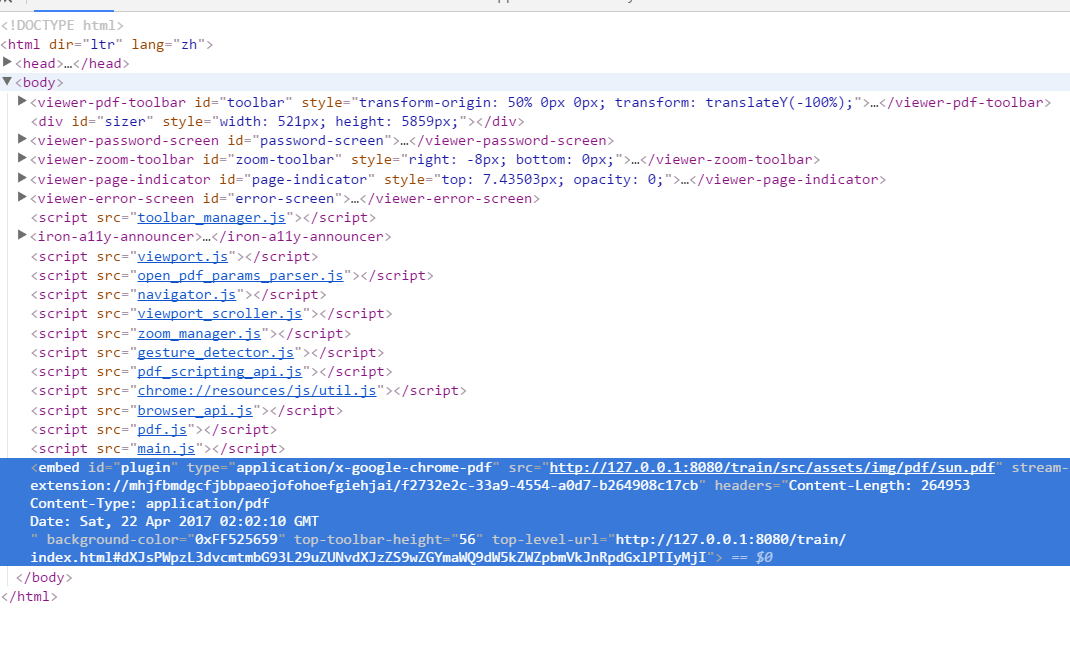The width and height of the screenshot is (1070, 651).
Task: Open the gesture_detector.js link
Action: click(x=216, y=353)
